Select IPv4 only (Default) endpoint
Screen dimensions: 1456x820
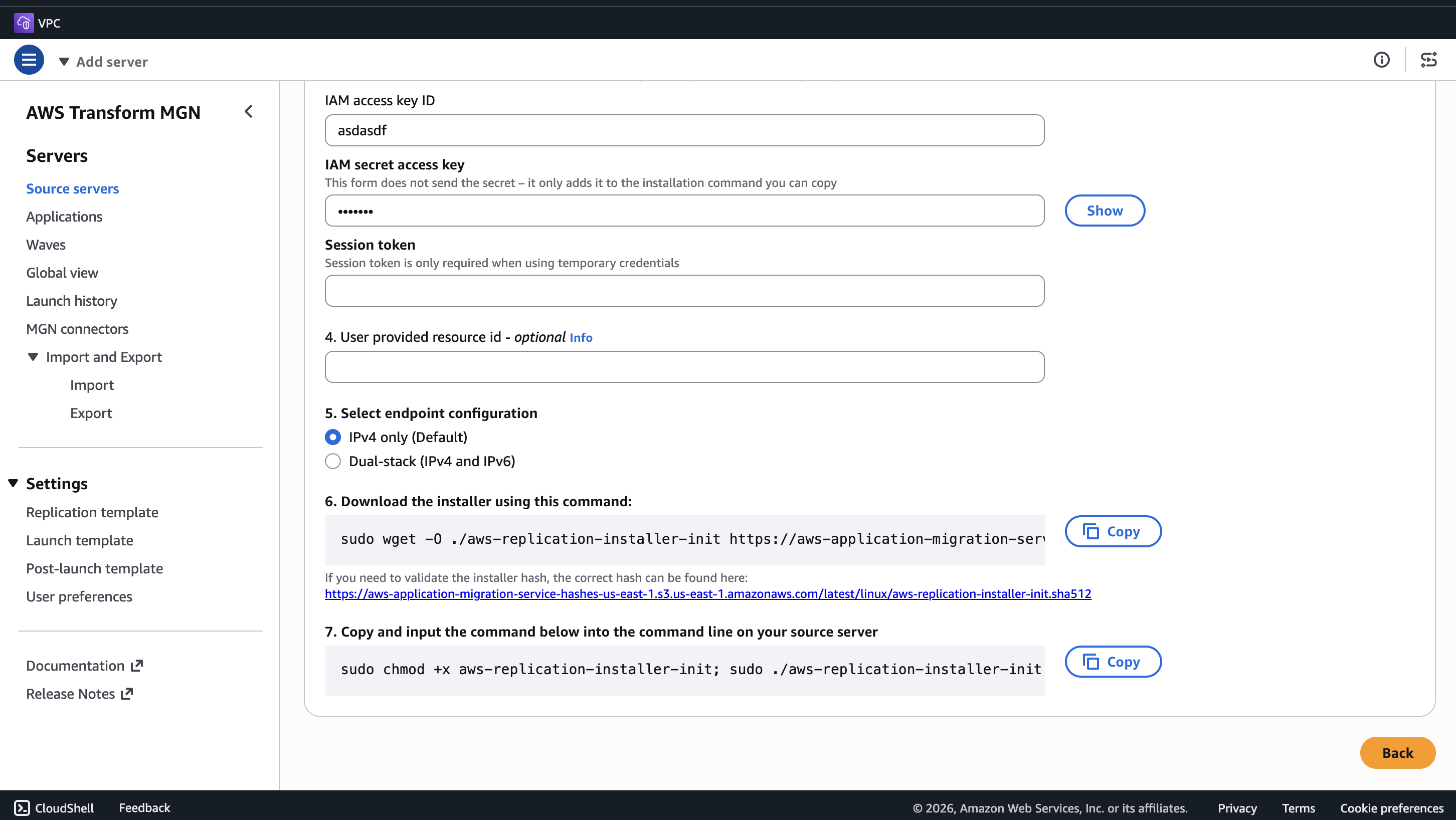333,437
